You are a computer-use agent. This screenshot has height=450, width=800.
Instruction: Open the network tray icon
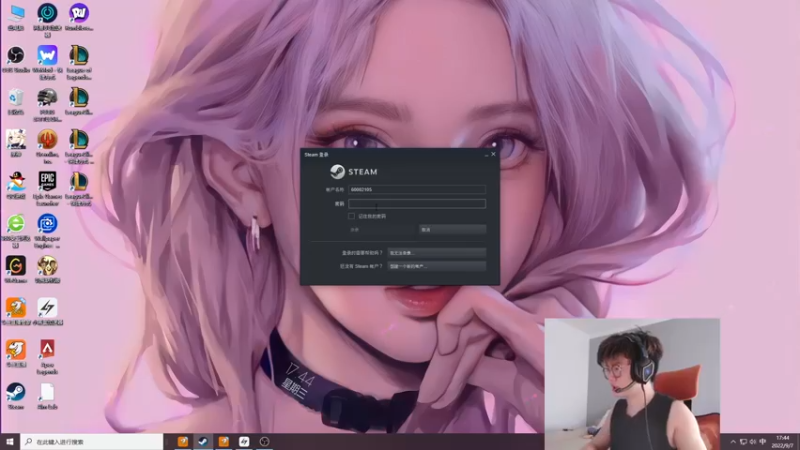(x=743, y=442)
